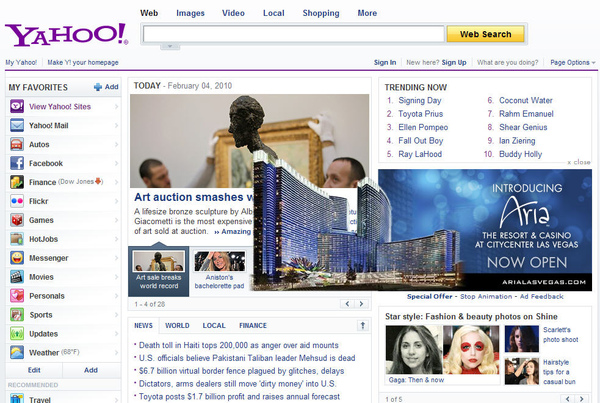Expand the search box suggestions arrow
Screen dimensions: 600x403
170,46
